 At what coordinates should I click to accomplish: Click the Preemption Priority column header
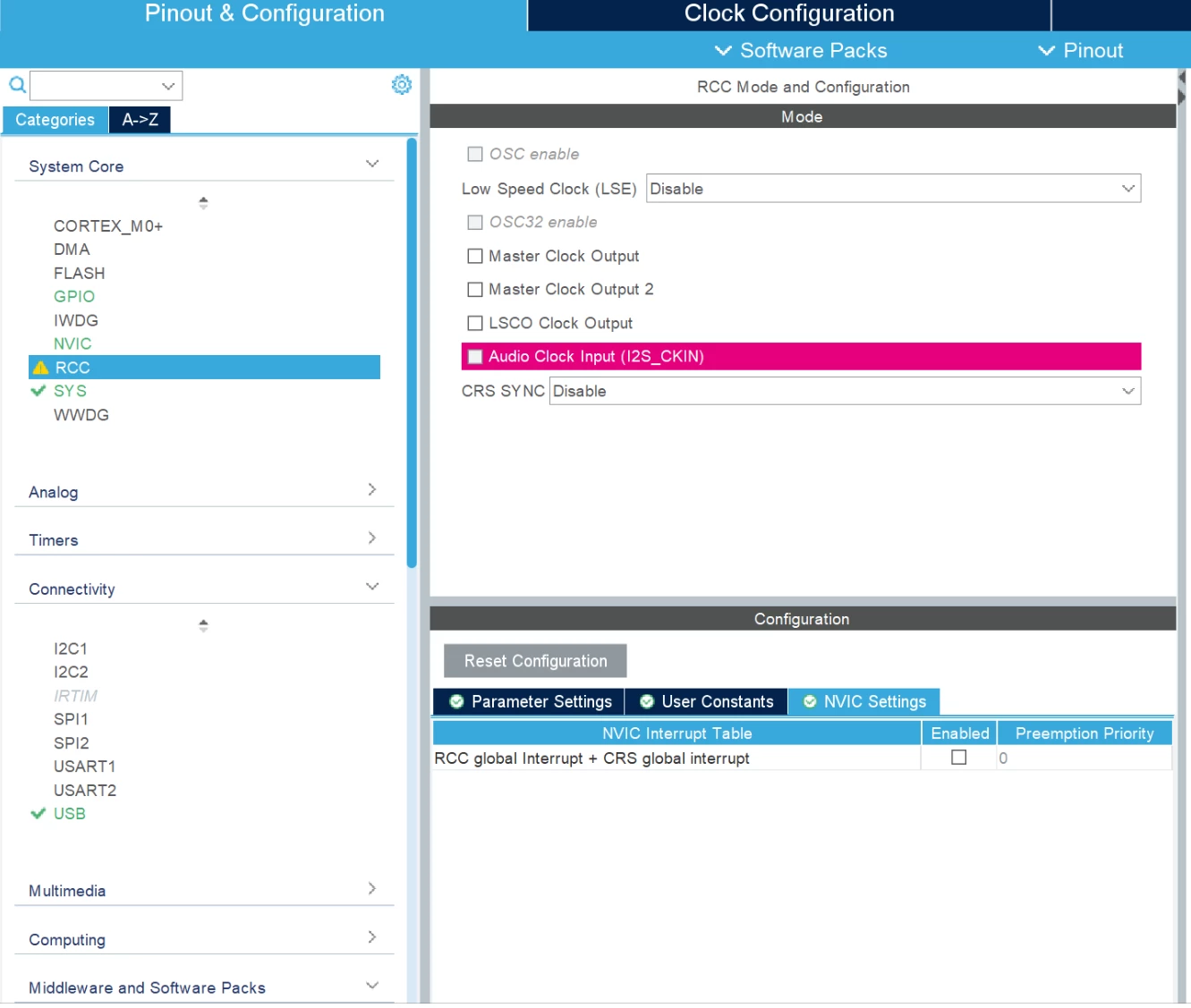1085,733
